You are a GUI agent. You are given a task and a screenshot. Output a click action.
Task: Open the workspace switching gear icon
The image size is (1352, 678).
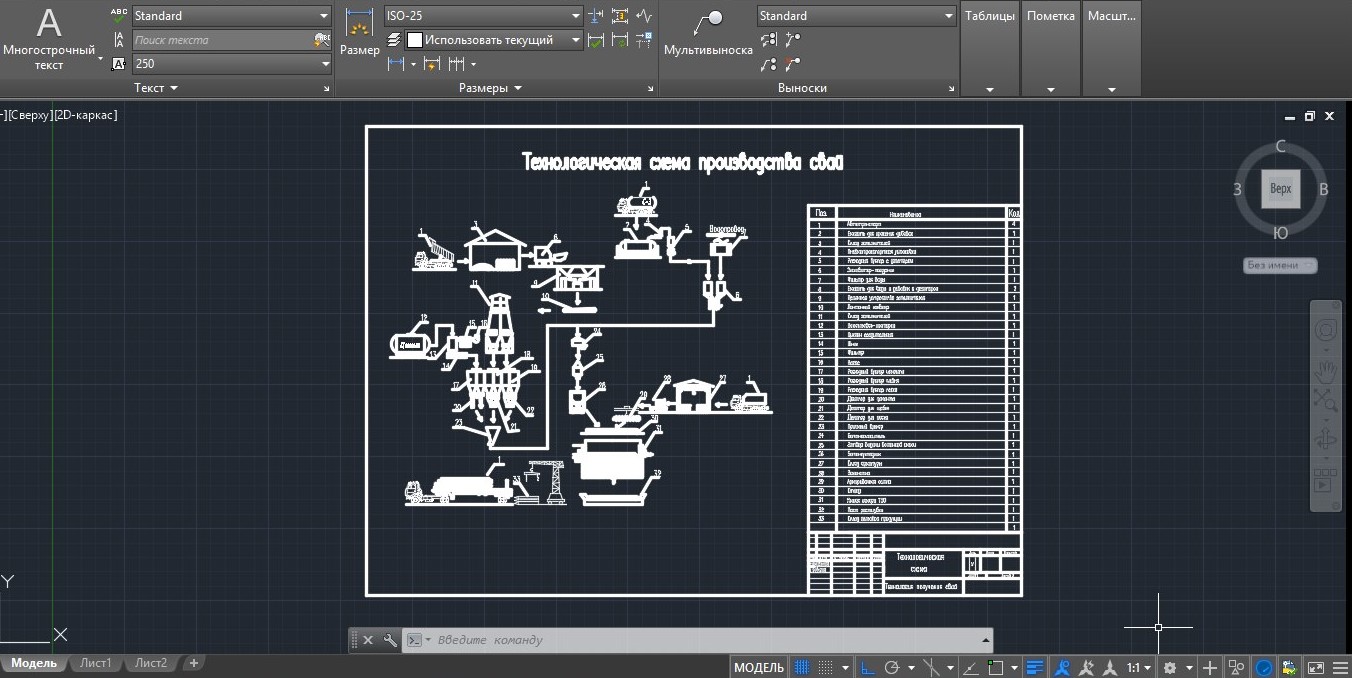[x=1171, y=667]
